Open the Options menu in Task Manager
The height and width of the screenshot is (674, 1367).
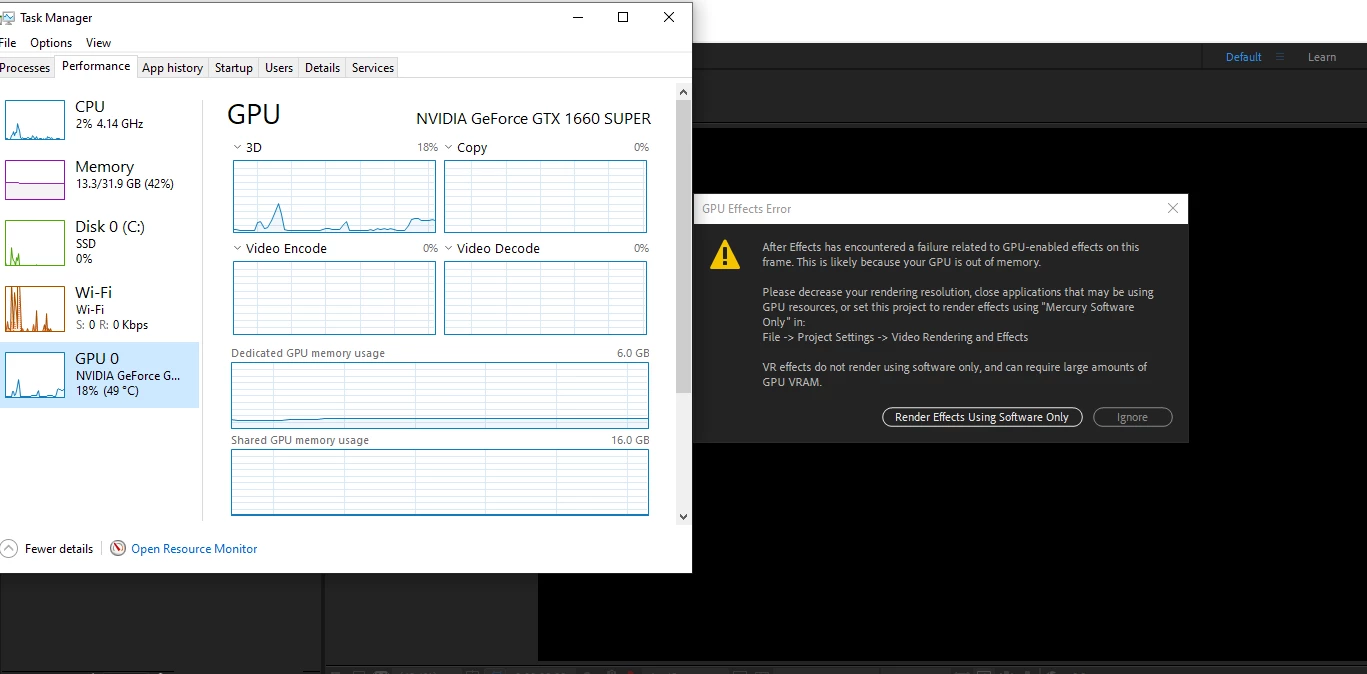pyautogui.click(x=51, y=43)
